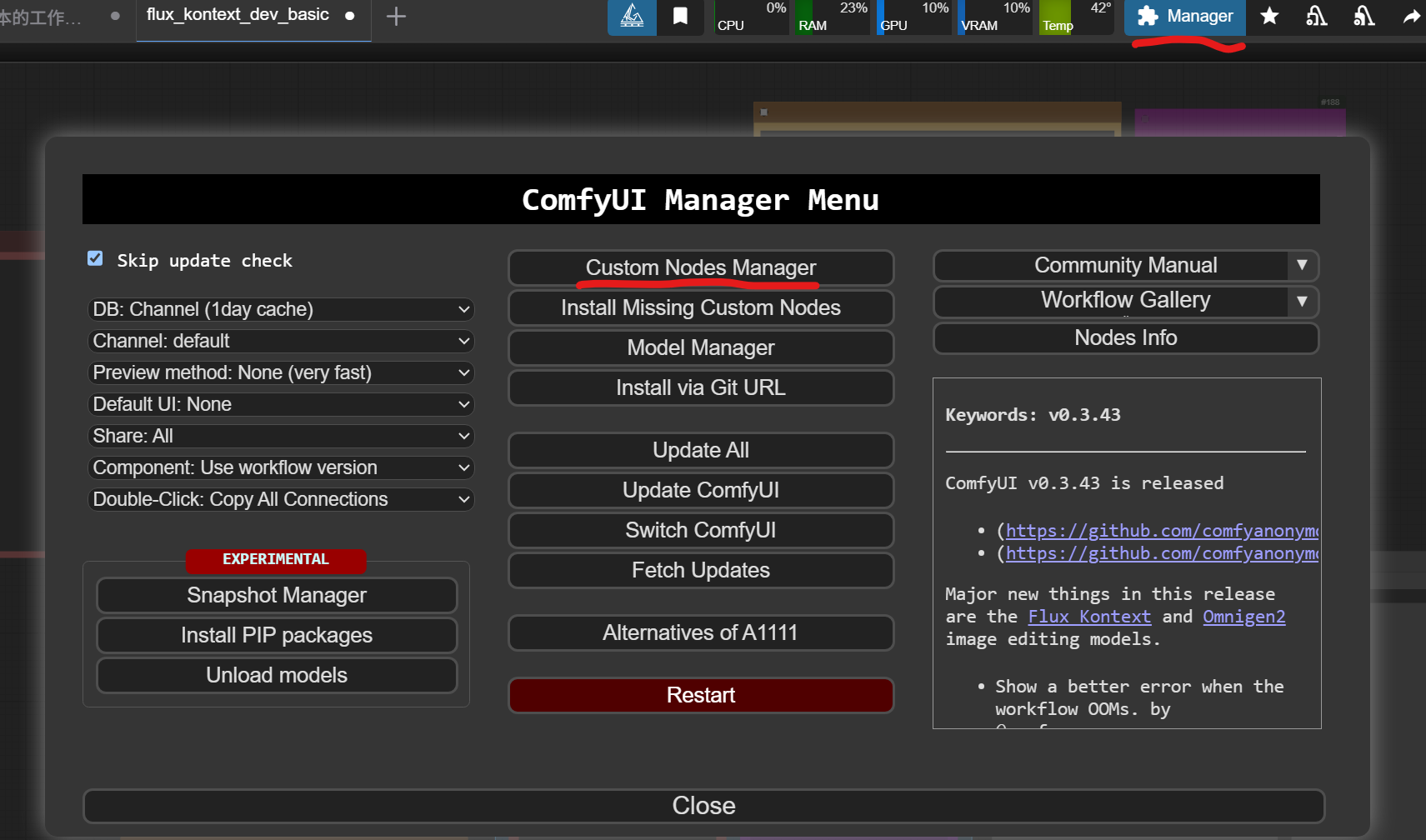This screenshot has width=1426, height=840.
Task: Open Snapshot Manager
Action: [x=277, y=595]
